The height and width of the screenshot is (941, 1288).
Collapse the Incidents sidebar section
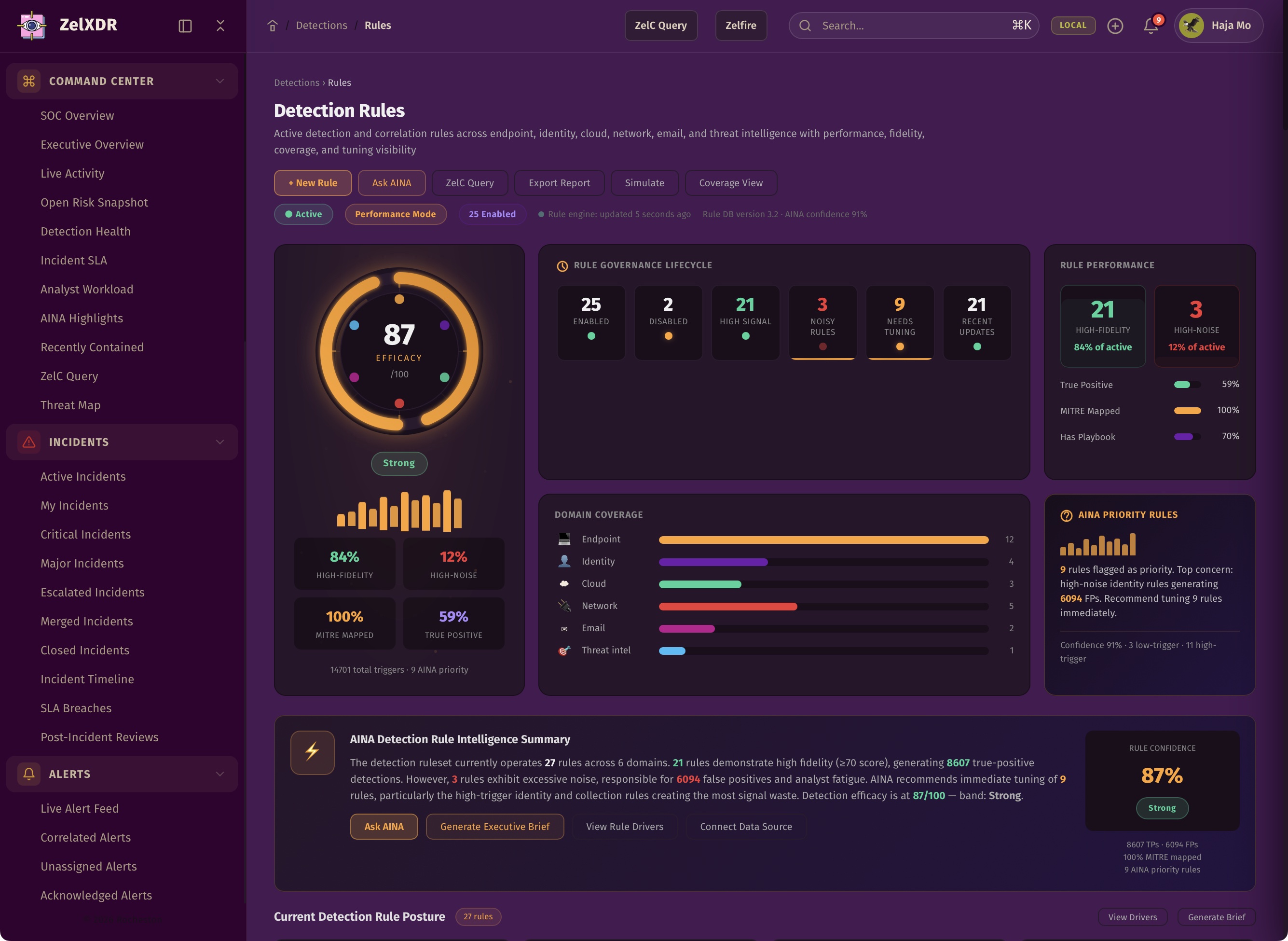[220, 442]
